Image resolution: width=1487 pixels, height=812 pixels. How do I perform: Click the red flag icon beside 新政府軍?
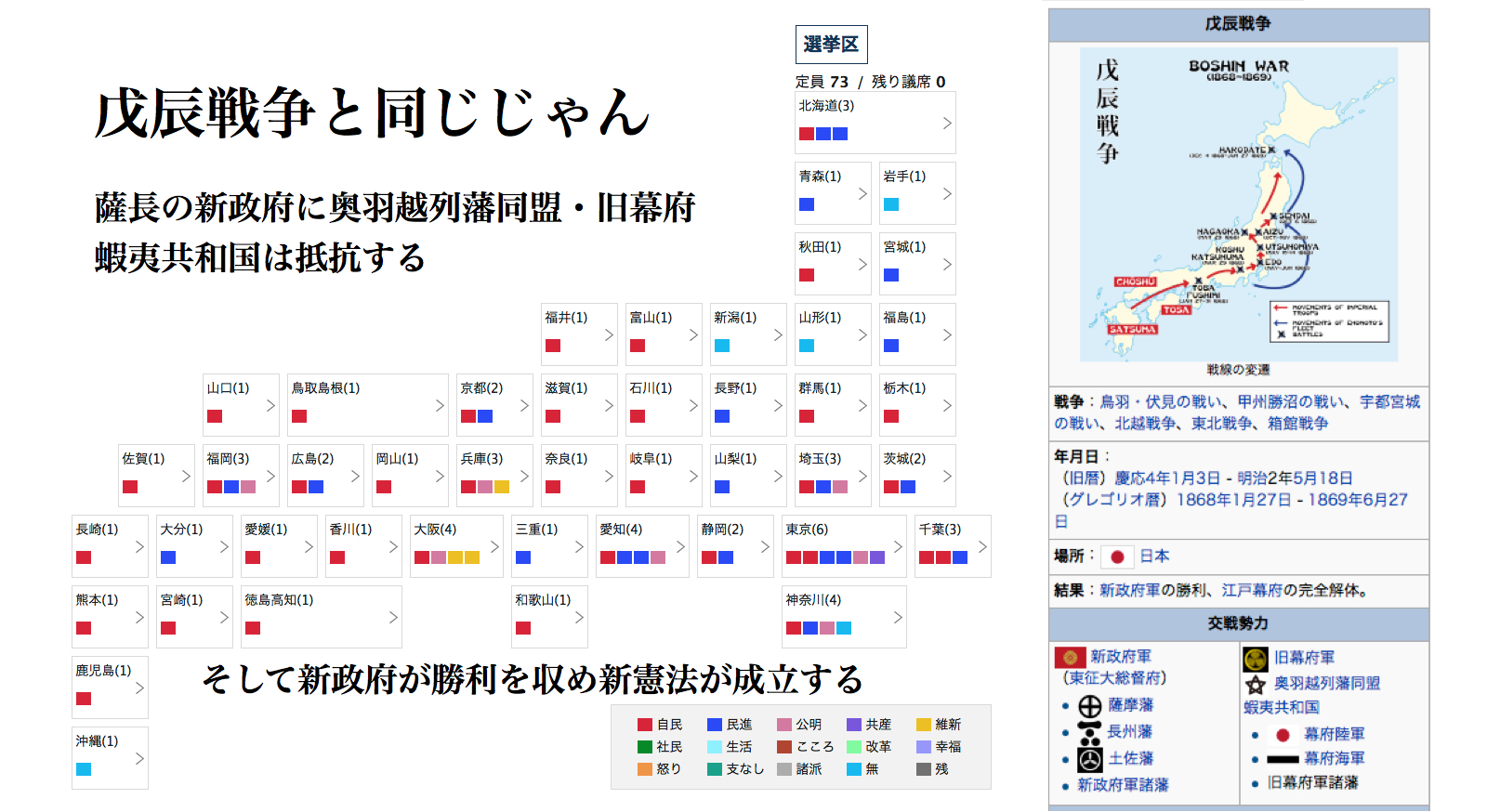coord(1070,658)
